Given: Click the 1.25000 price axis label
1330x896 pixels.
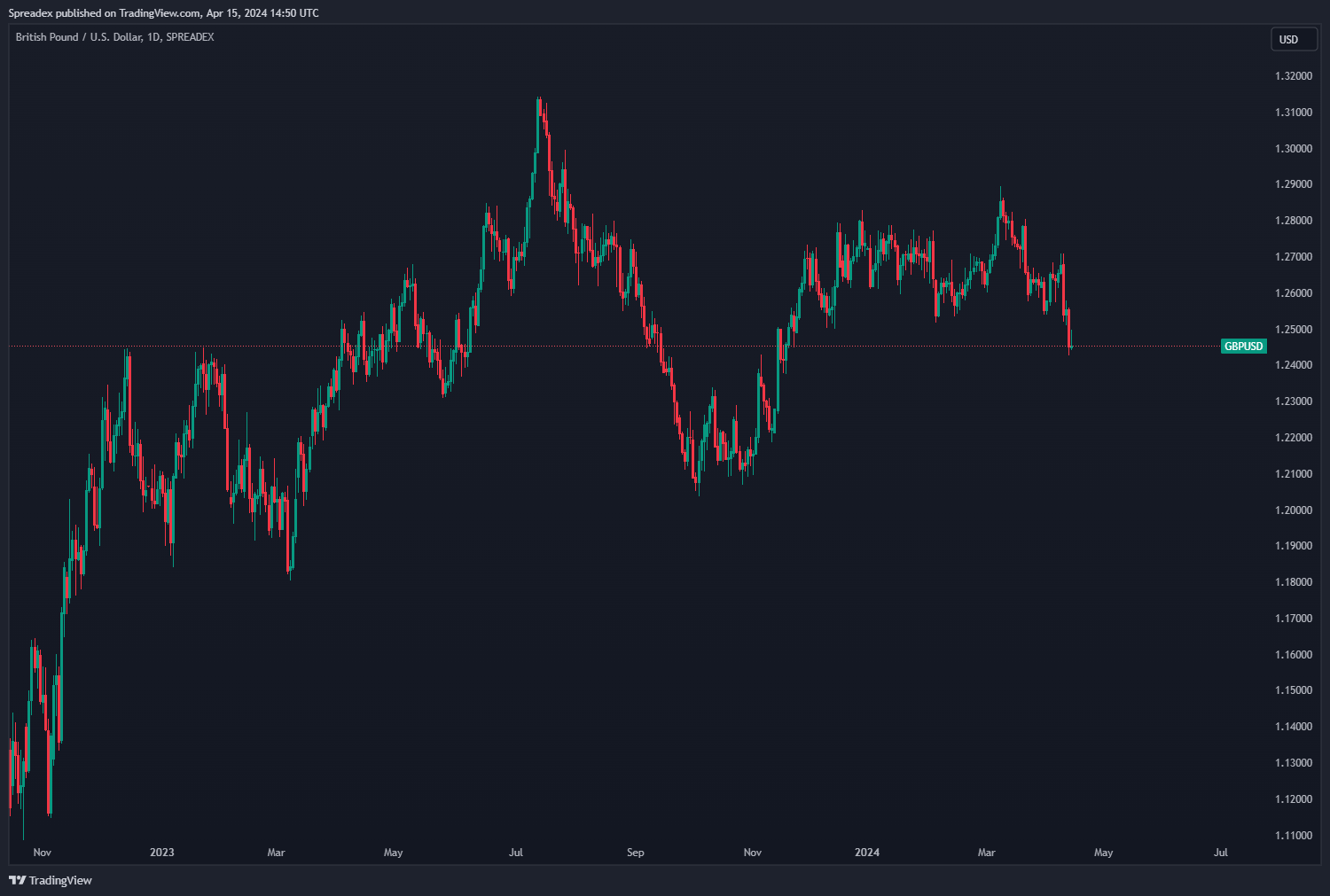Looking at the screenshot, I should (1294, 330).
